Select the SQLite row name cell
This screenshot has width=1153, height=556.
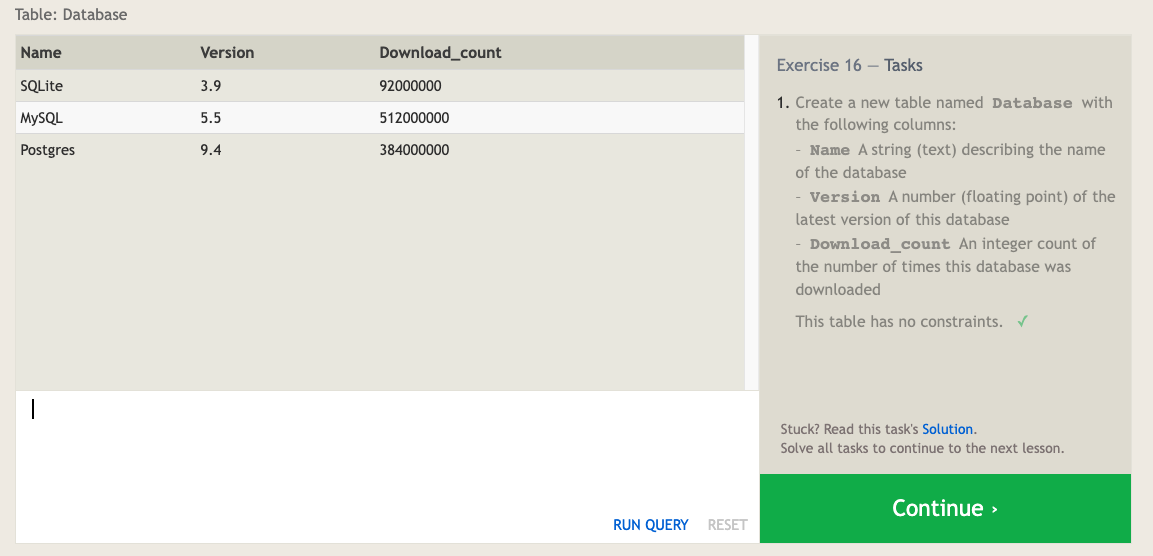point(42,86)
